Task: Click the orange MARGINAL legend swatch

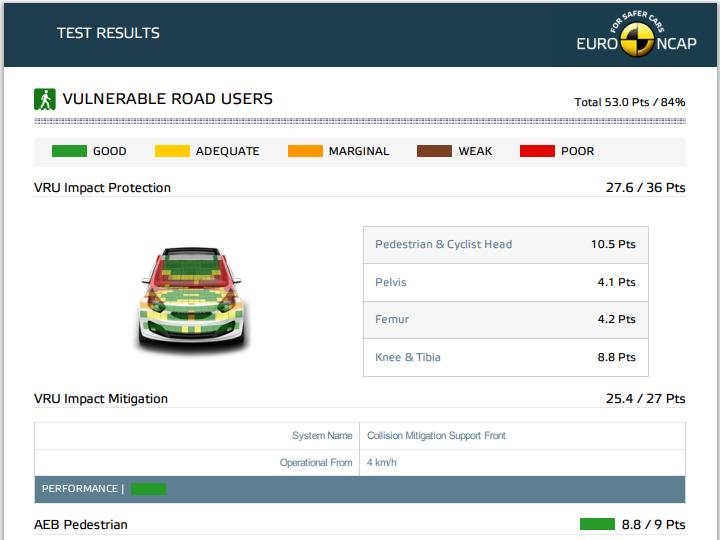Action: pos(305,151)
